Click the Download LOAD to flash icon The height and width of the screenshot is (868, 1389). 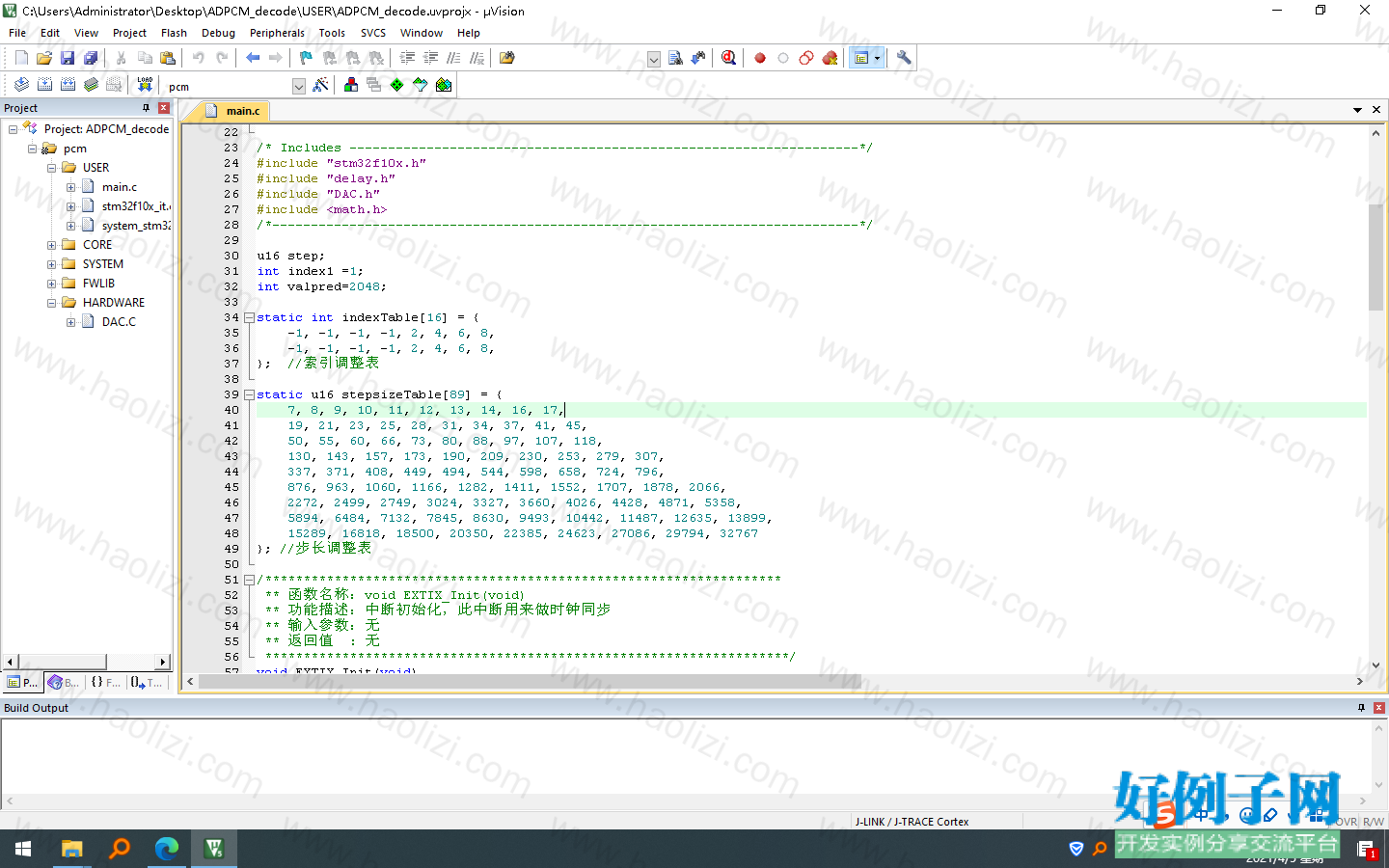[x=145, y=85]
